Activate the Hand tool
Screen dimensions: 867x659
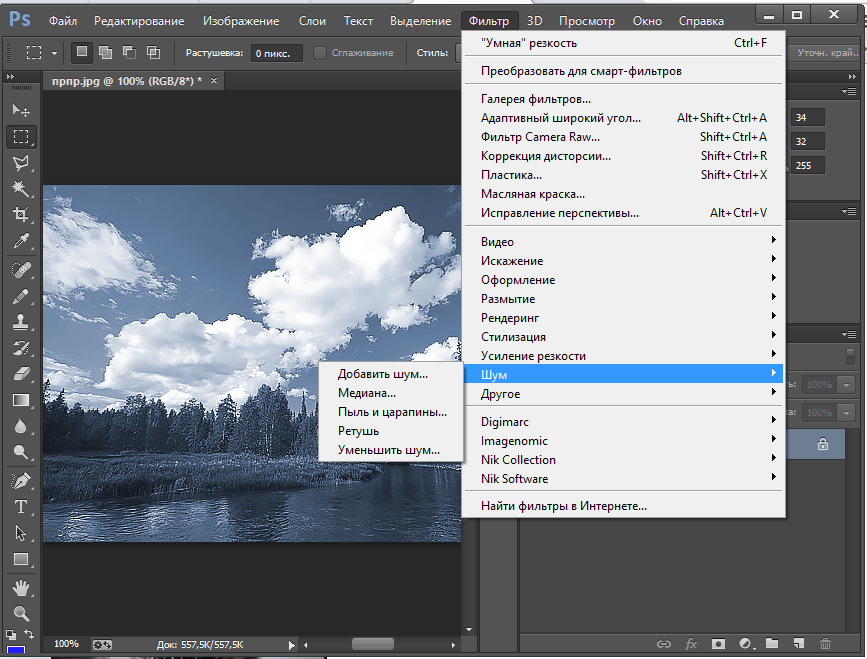(x=20, y=587)
